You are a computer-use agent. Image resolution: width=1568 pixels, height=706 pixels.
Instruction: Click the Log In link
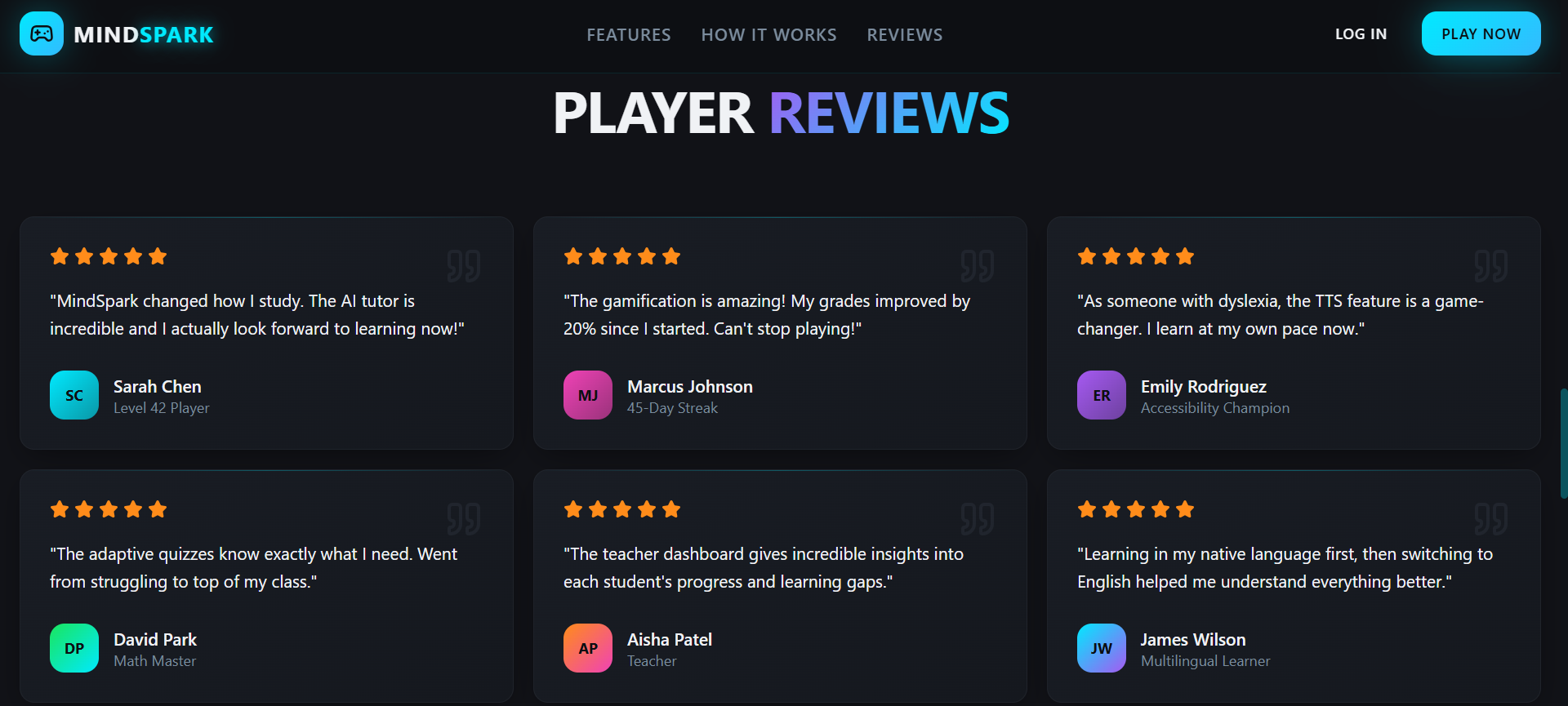(1361, 33)
